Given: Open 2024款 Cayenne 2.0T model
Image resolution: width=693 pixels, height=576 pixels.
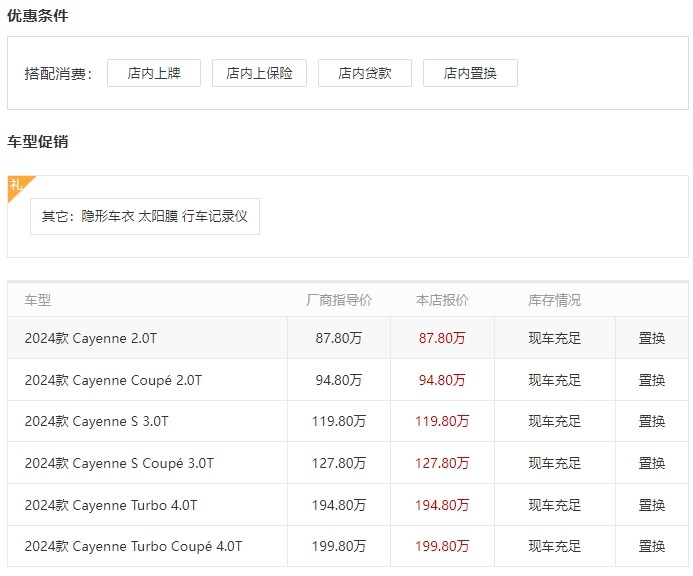Looking at the screenshot, I should coord(91,338).
